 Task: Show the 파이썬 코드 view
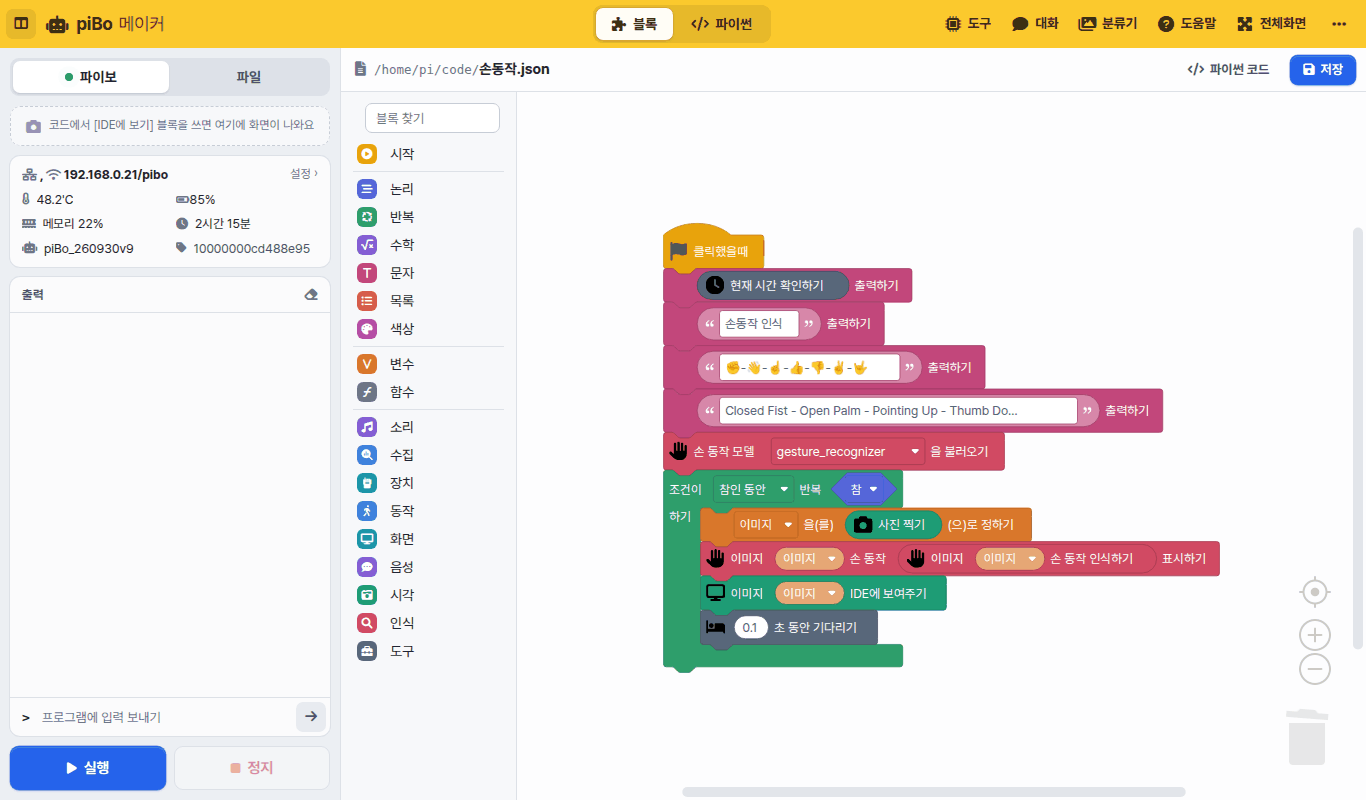click(x=1228, y=70)
